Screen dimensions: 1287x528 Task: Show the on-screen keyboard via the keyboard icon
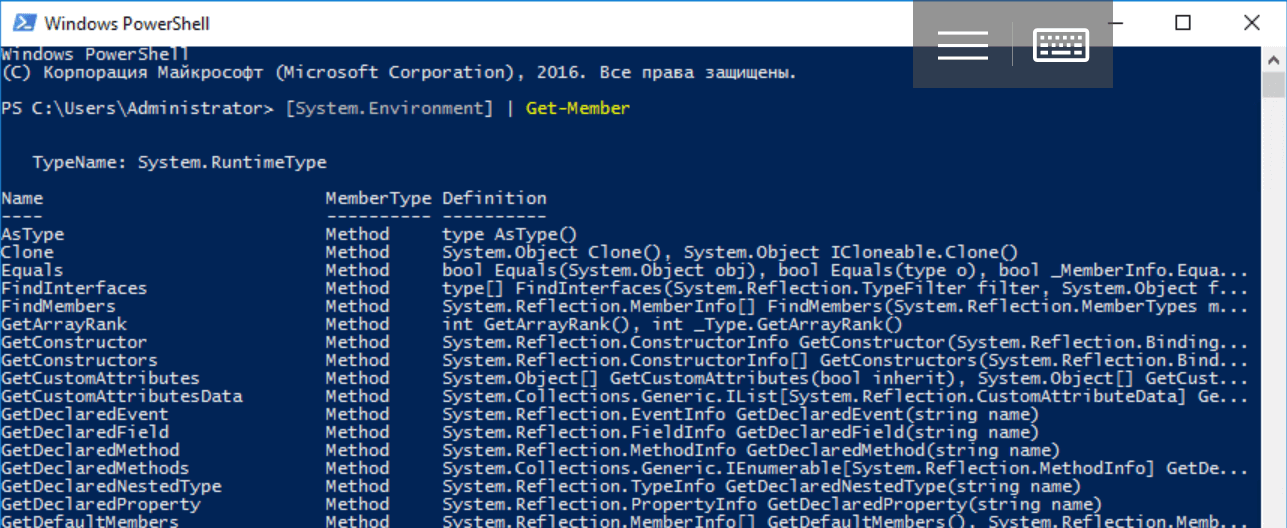(x=1061, y=45)
